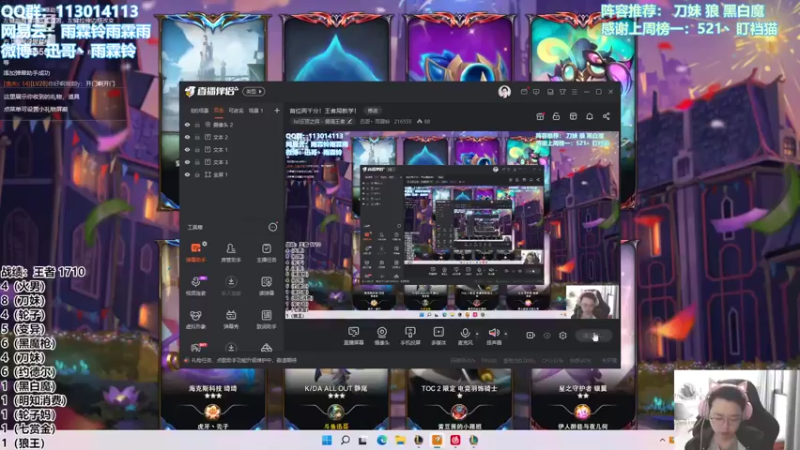
Task: Add a new scene with the plus button
Action: 277,111
